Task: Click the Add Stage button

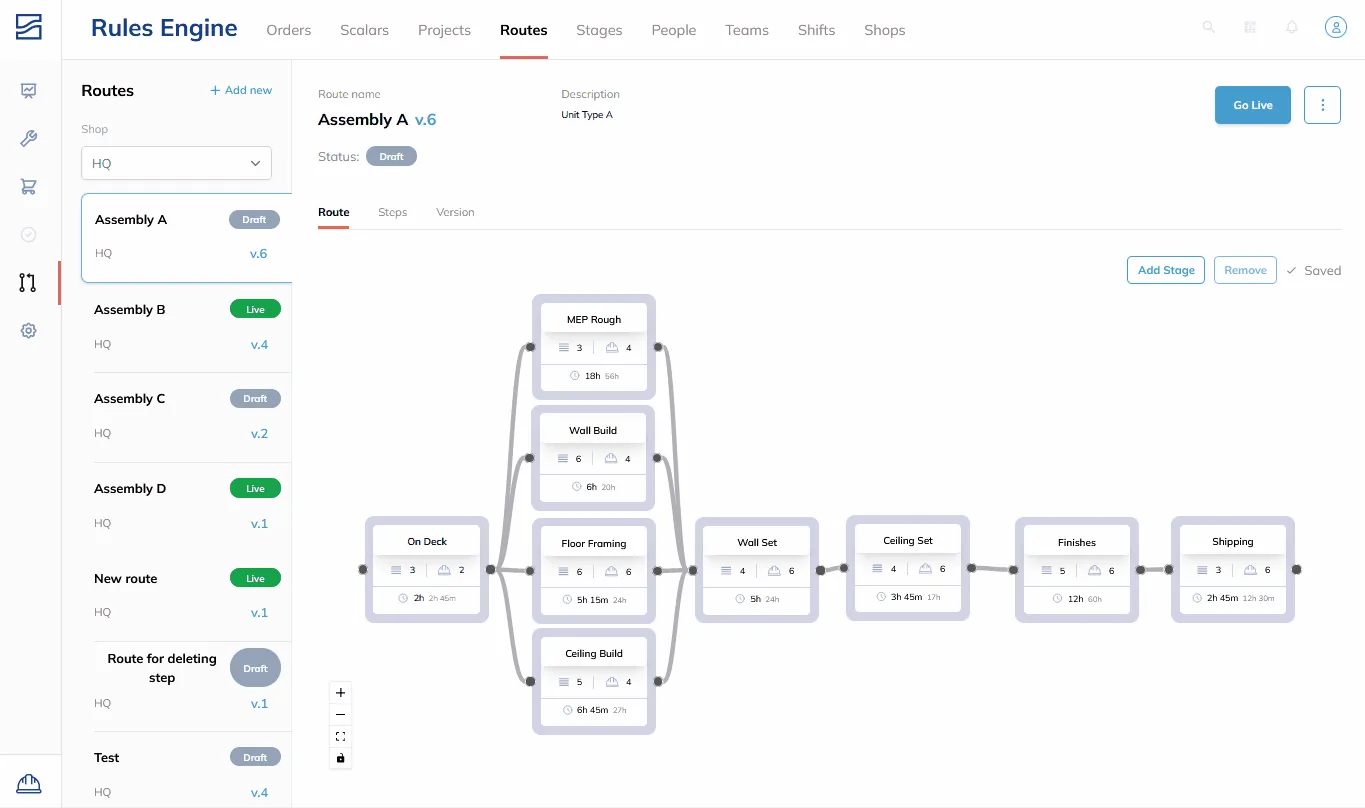Action: pyautogui.click(x=1166, y=270)
